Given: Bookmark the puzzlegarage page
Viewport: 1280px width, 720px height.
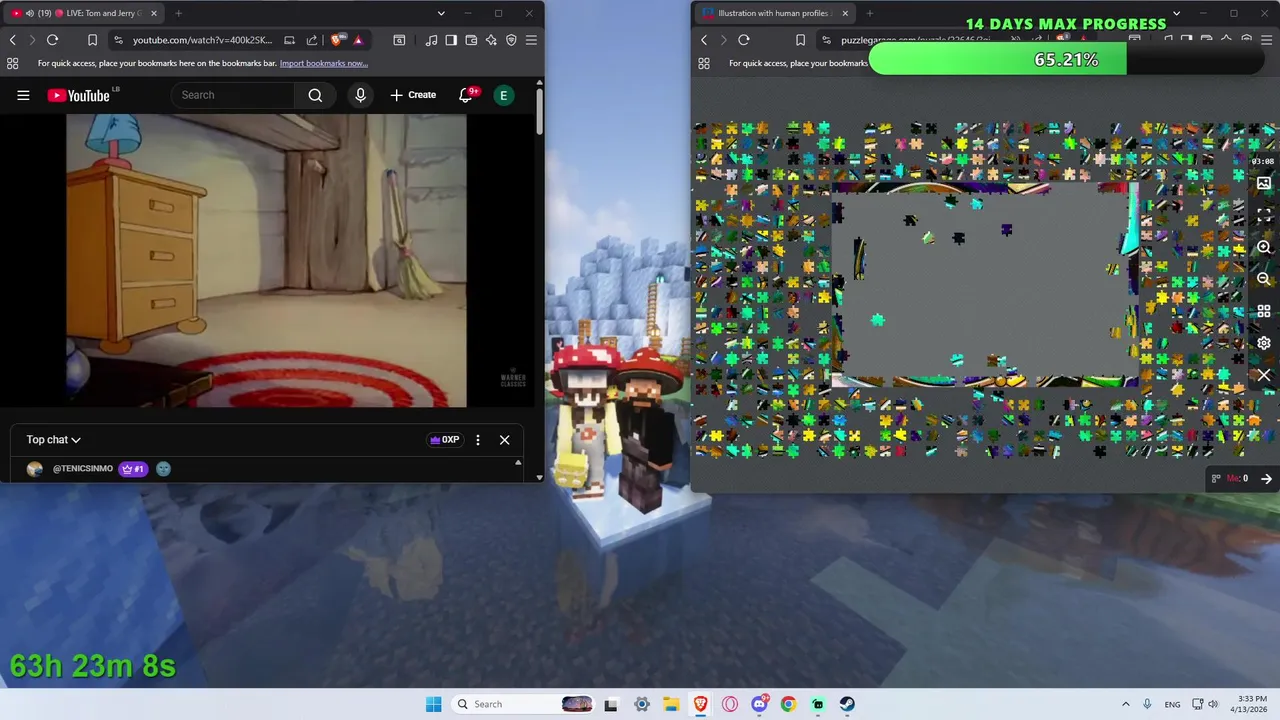Looking at the screenshot, I should coord(800,40).
